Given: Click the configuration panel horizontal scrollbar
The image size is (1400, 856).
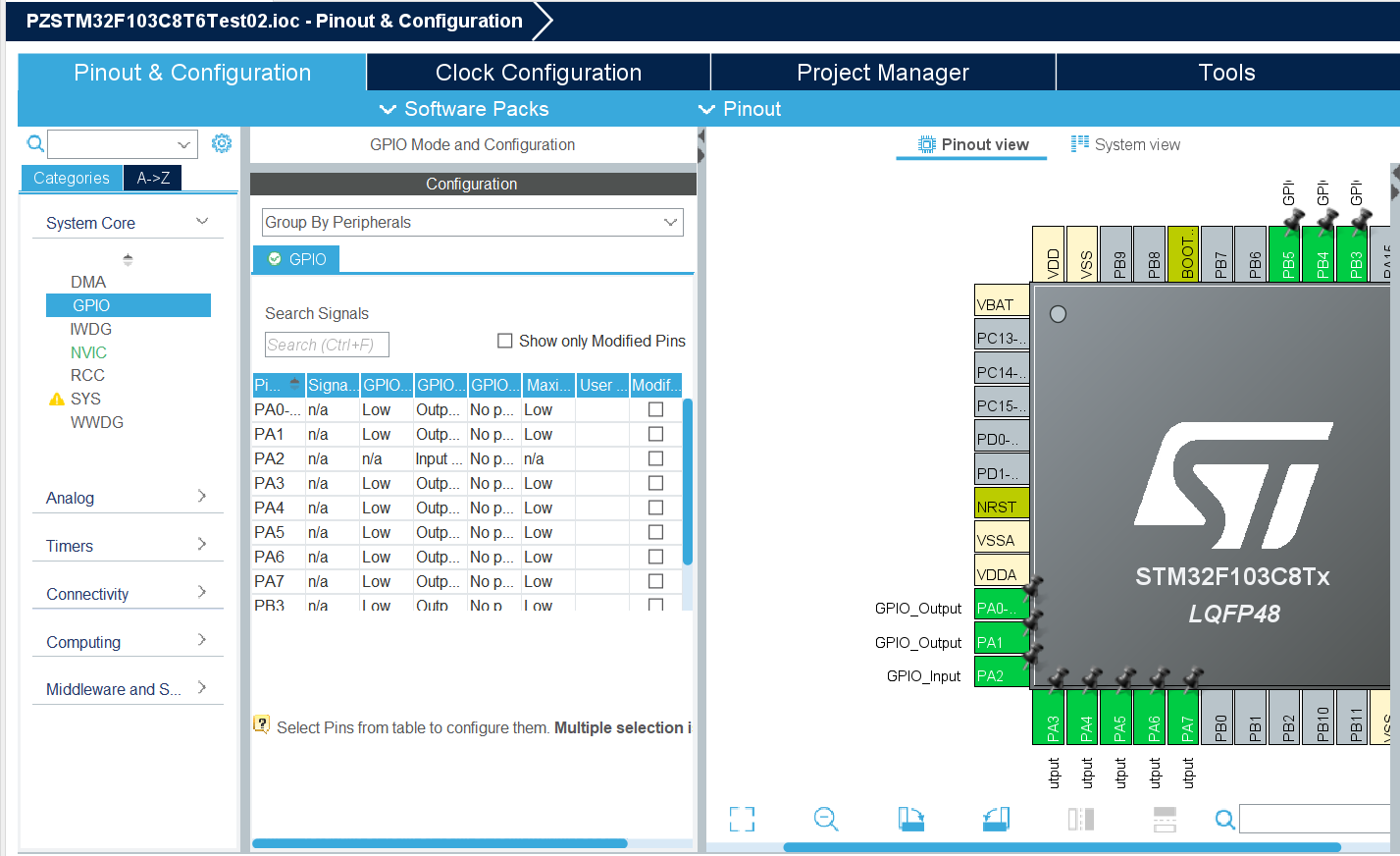Looking at the screenshot, I should pyautogui.click(x=440, y=843).
